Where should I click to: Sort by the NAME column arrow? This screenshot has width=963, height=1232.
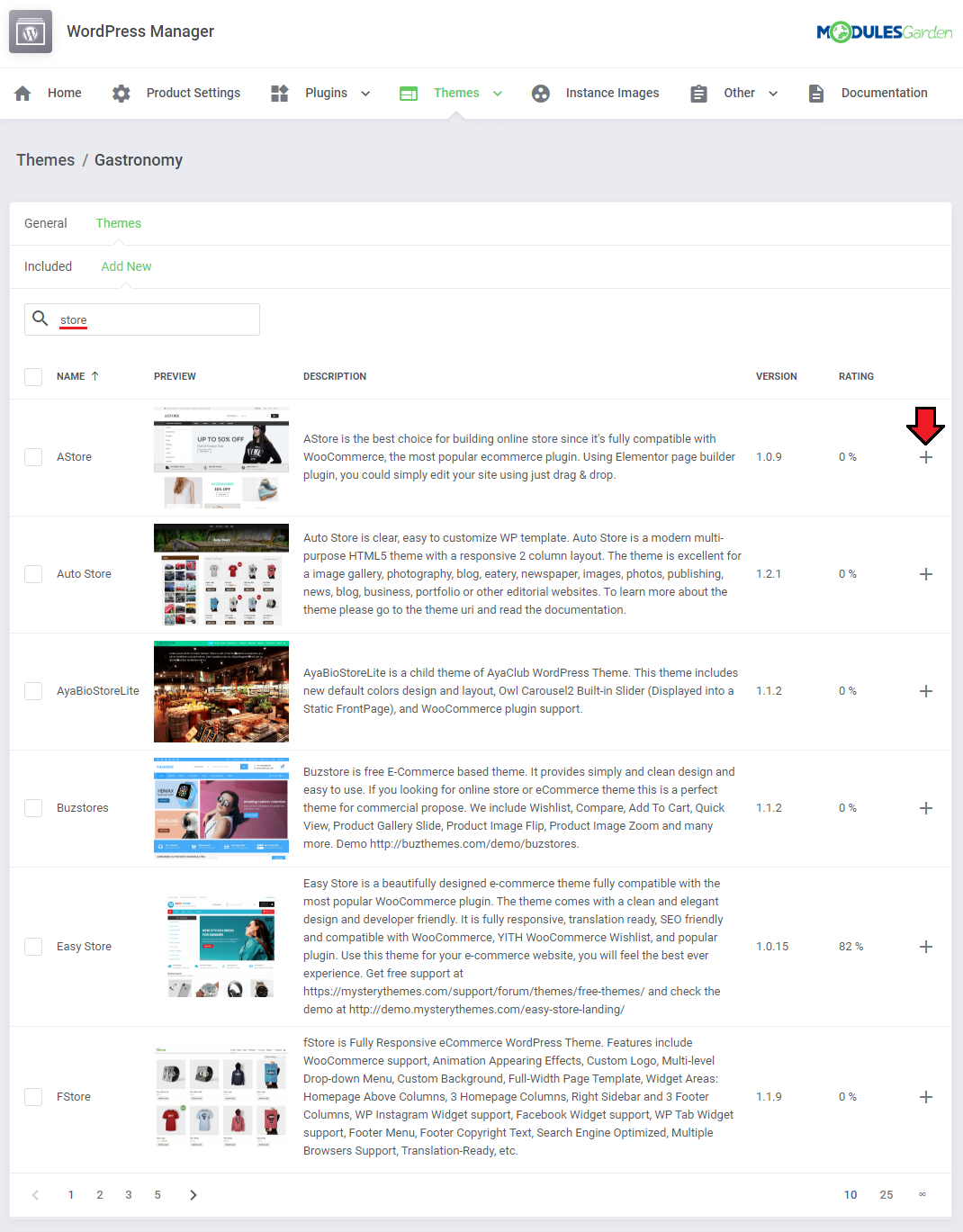pos(95,376)
